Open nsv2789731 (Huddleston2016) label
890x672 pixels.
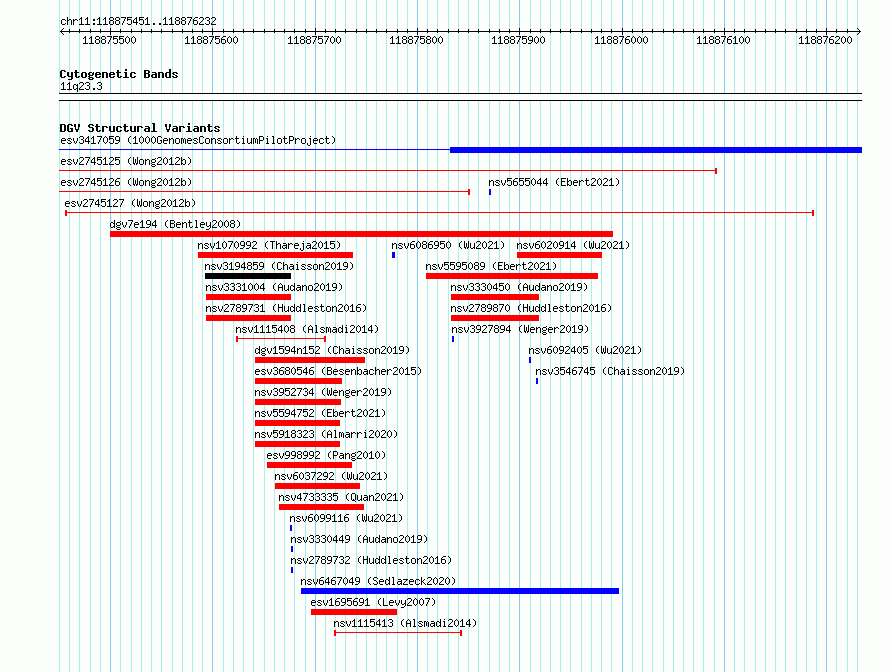pyautogui.click(x=286, y=308)
